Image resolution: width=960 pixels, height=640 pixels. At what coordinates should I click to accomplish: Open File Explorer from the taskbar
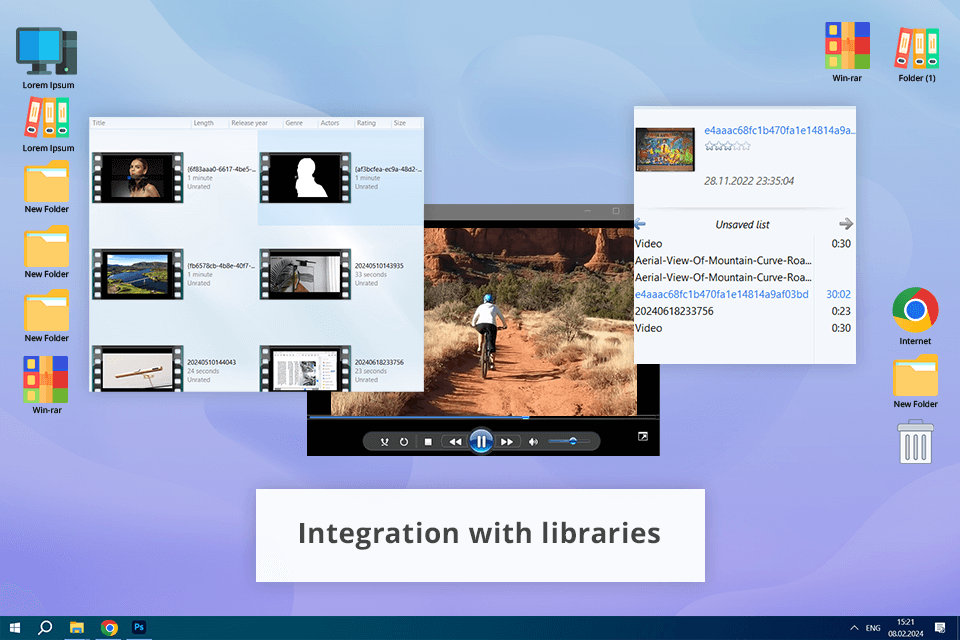tap(77, 628)
